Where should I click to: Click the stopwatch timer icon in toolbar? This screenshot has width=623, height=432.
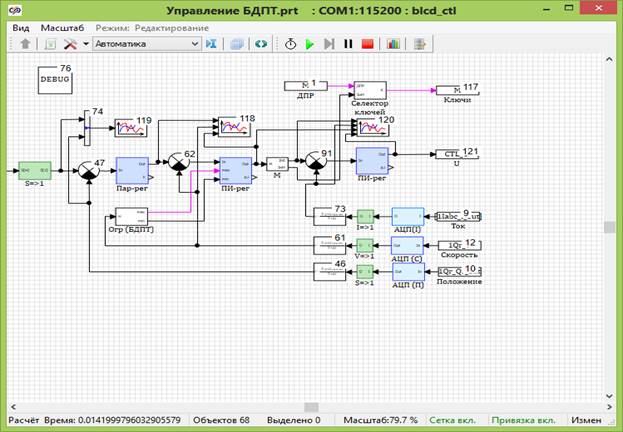(x=290, y=44)
